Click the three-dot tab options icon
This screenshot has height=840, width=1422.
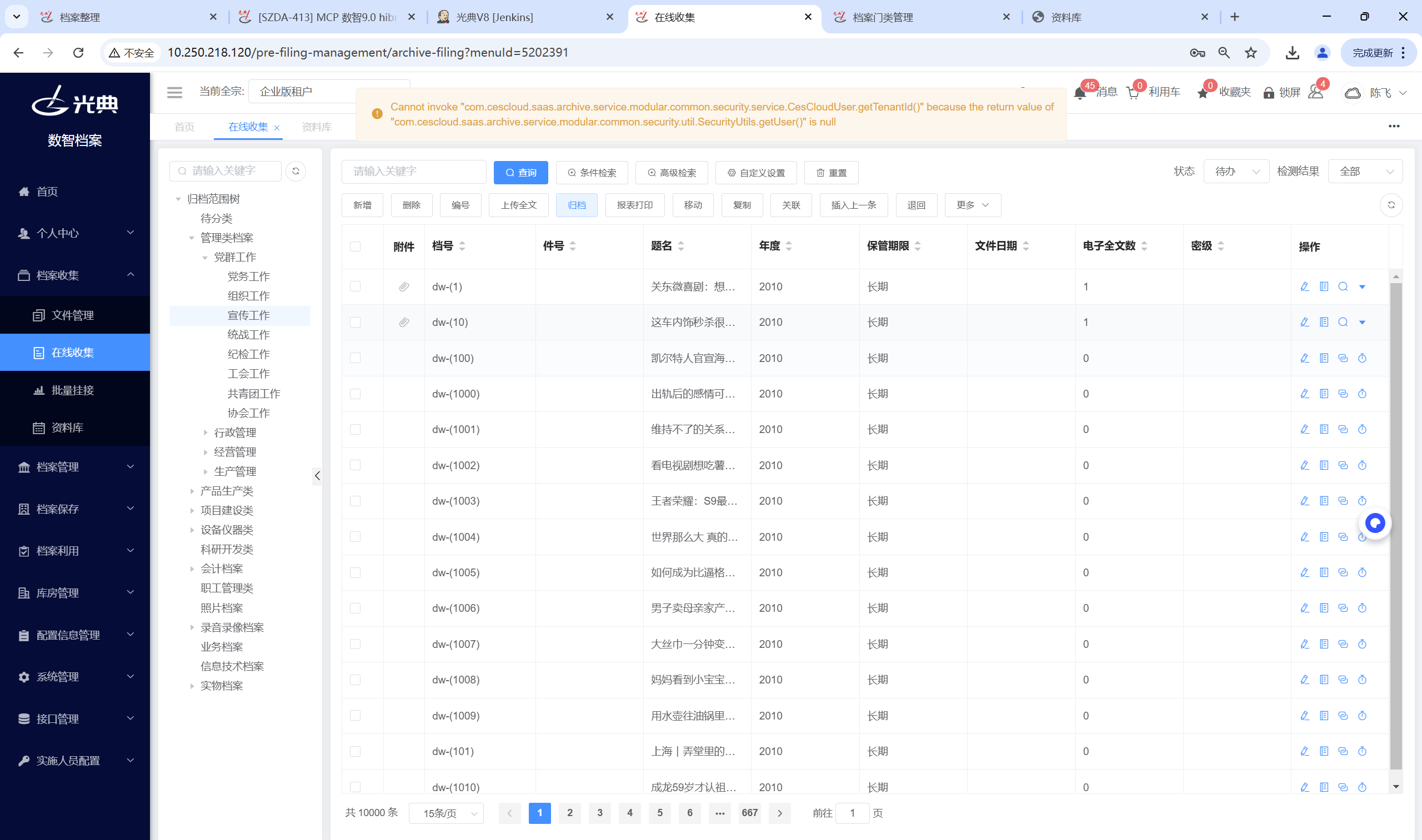point(1394,126)
